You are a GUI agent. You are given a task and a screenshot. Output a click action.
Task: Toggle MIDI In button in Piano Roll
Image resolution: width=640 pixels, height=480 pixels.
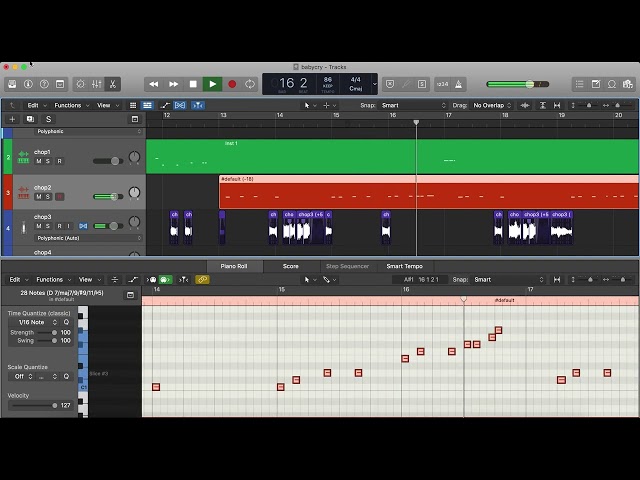coord(151,280)
